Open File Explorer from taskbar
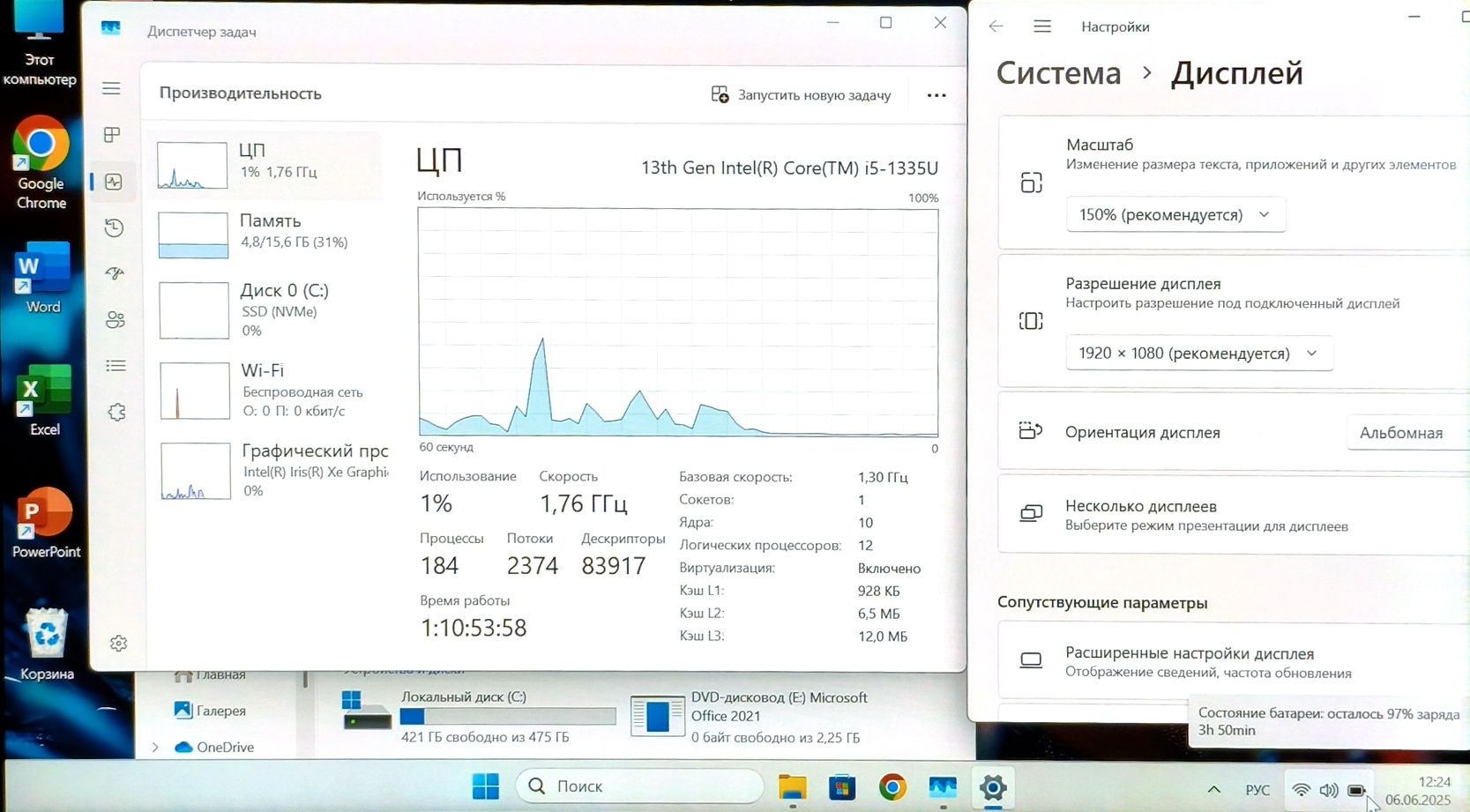The image size is (1470, 812). pyautogui.click(x=792, y=786)
